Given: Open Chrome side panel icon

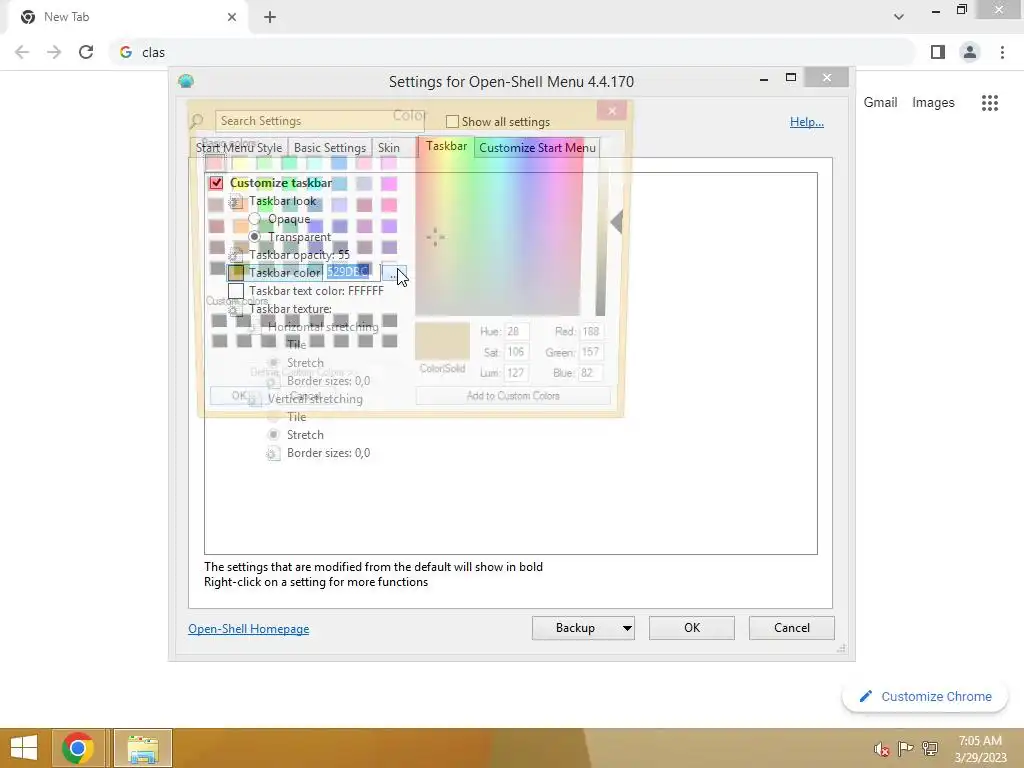Looking at the screenshot, I should [938, 52].
